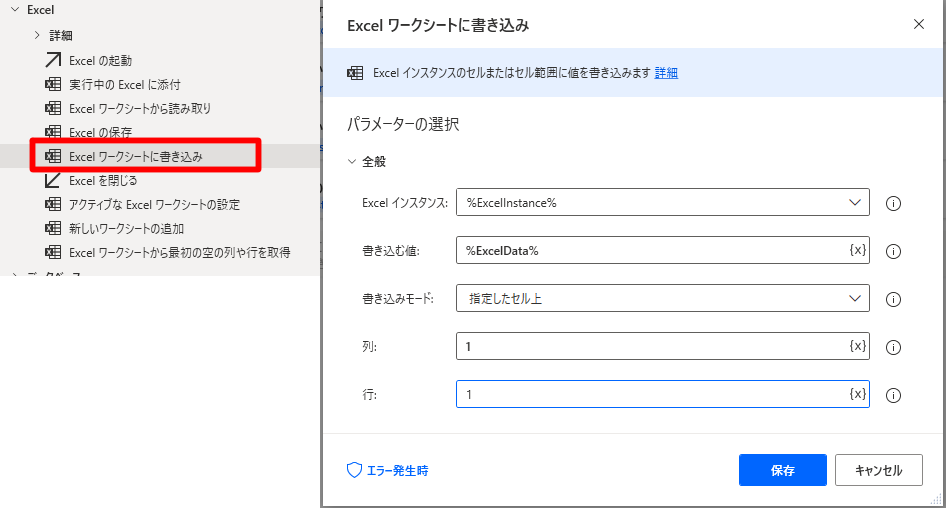Click the Excel の起動 arrow icon
Viewport: 950px width, 508px height.
(53, 60)
